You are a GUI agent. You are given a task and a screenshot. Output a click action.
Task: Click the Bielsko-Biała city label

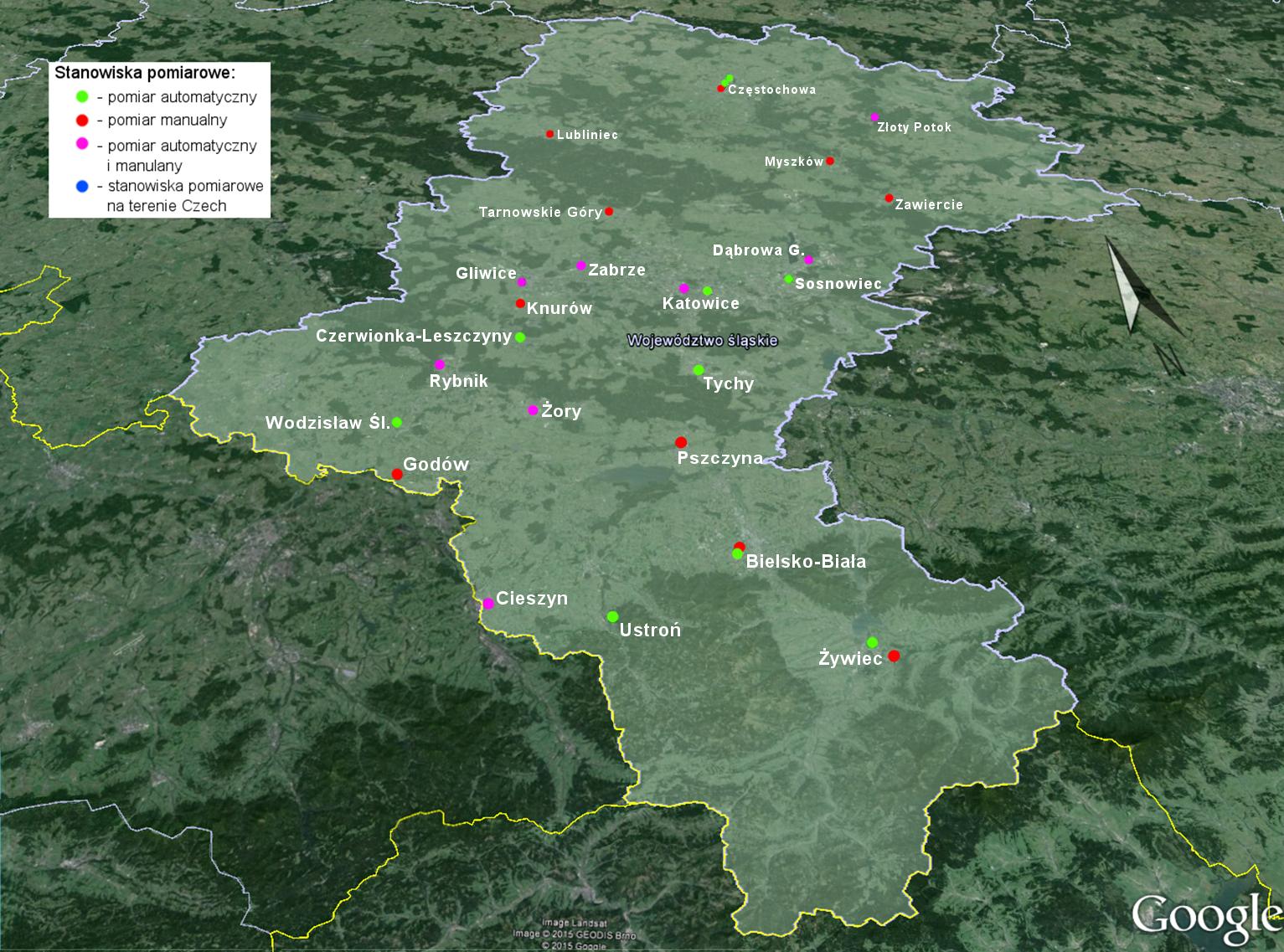(806, 562)
